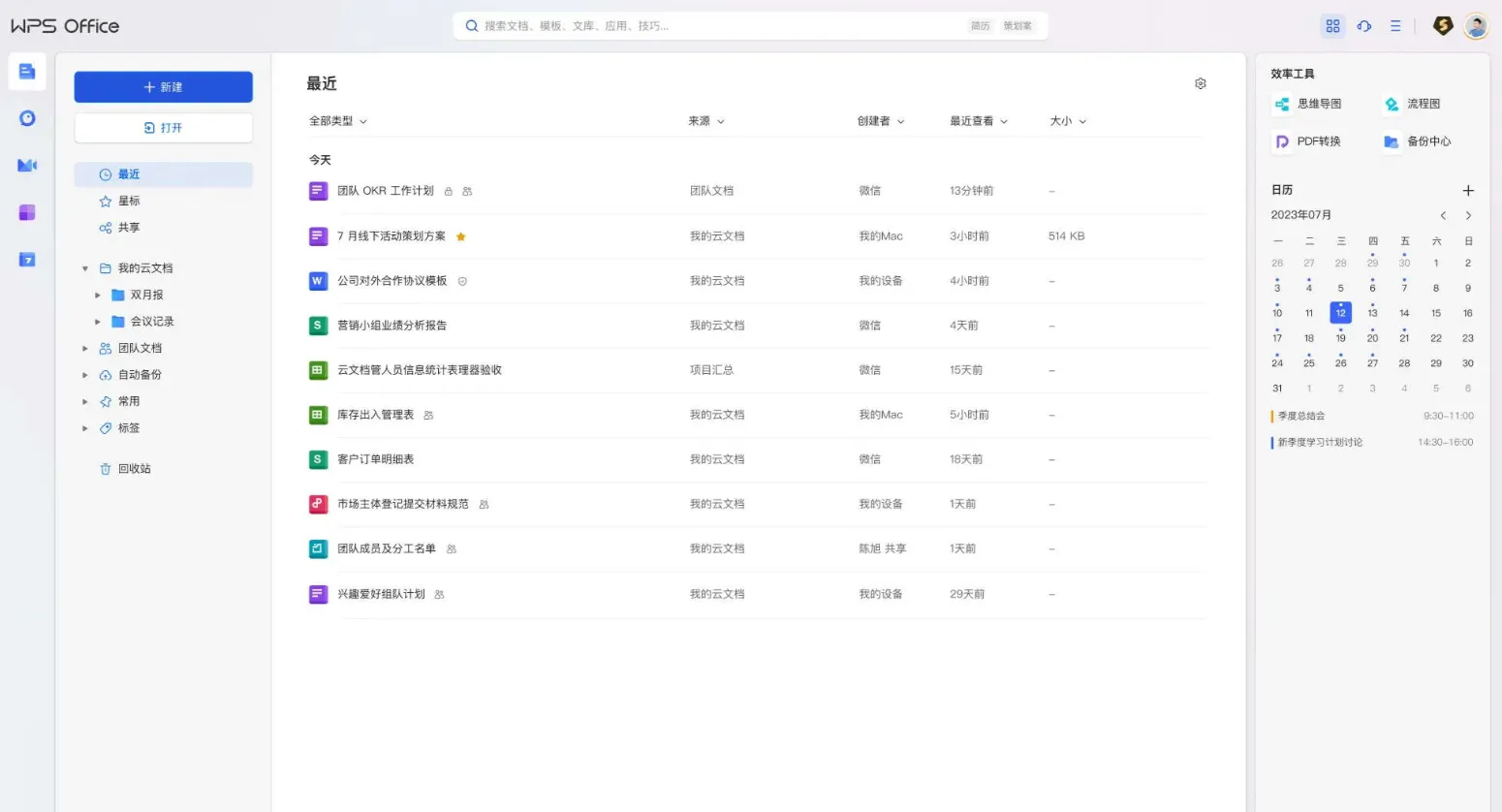Select 最近 in the sidebar
Image resolution: width=1502 pixels, height=812 pixels.
point(164,174)
